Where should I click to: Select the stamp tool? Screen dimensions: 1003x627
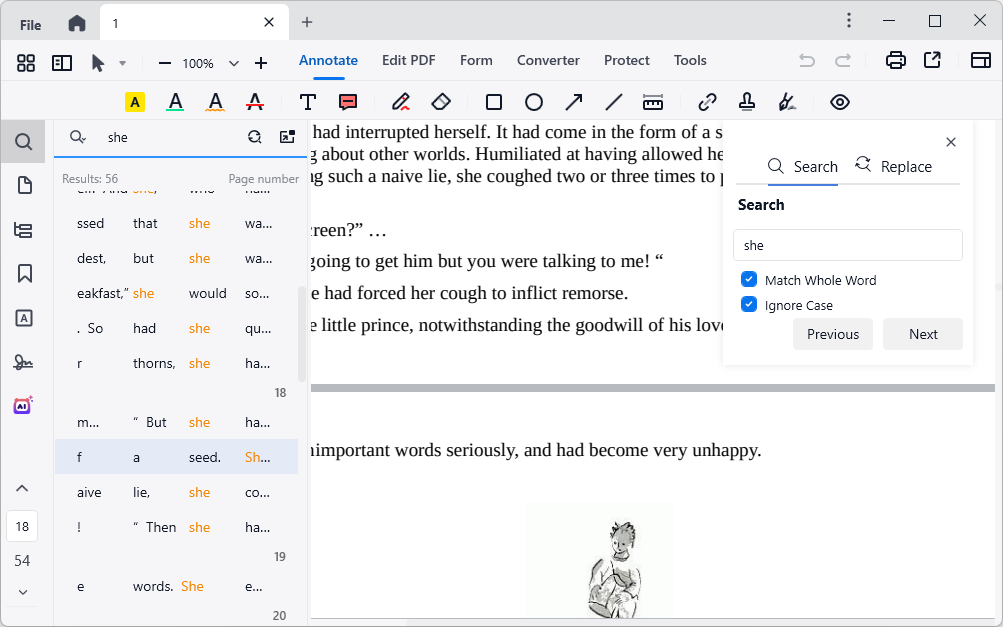[x=746, y=101]
